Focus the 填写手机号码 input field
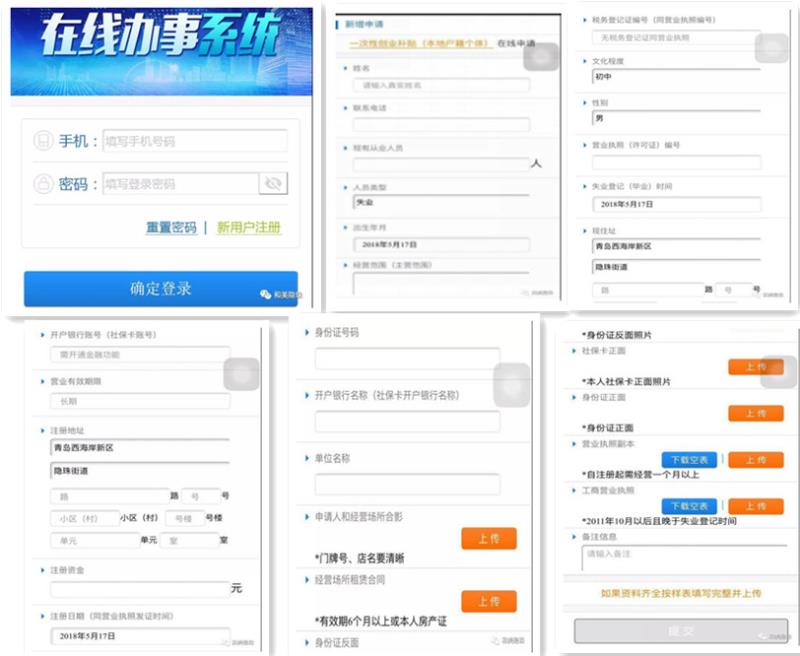800x656 pixels. [194, 141]
